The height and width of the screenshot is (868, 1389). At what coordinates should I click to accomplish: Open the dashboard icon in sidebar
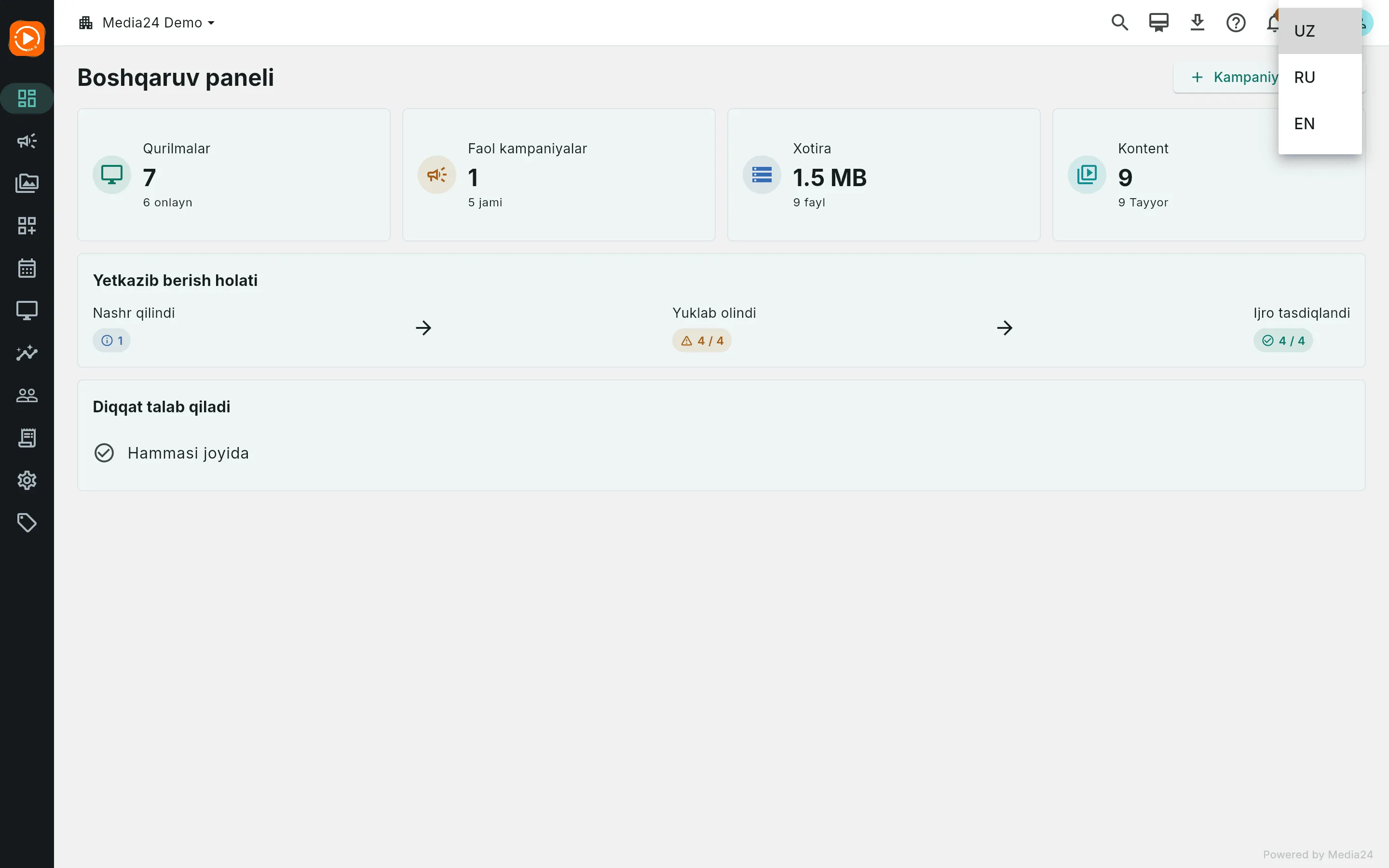coord(27,98)
